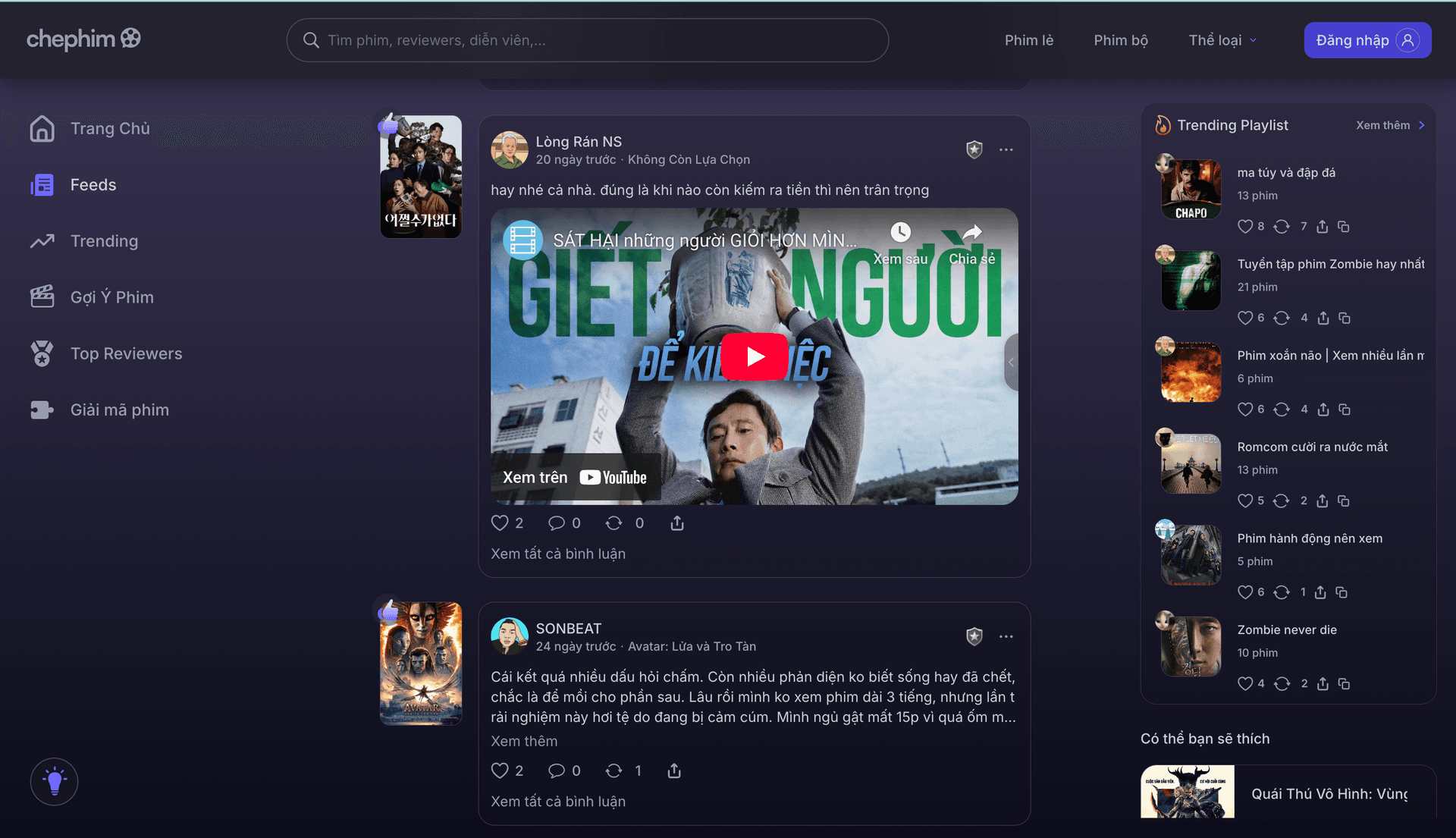The height and width of the screenshot is (838, 1456).
Task: Share Lòng Rán NS's post
Action: click(676, 523)
